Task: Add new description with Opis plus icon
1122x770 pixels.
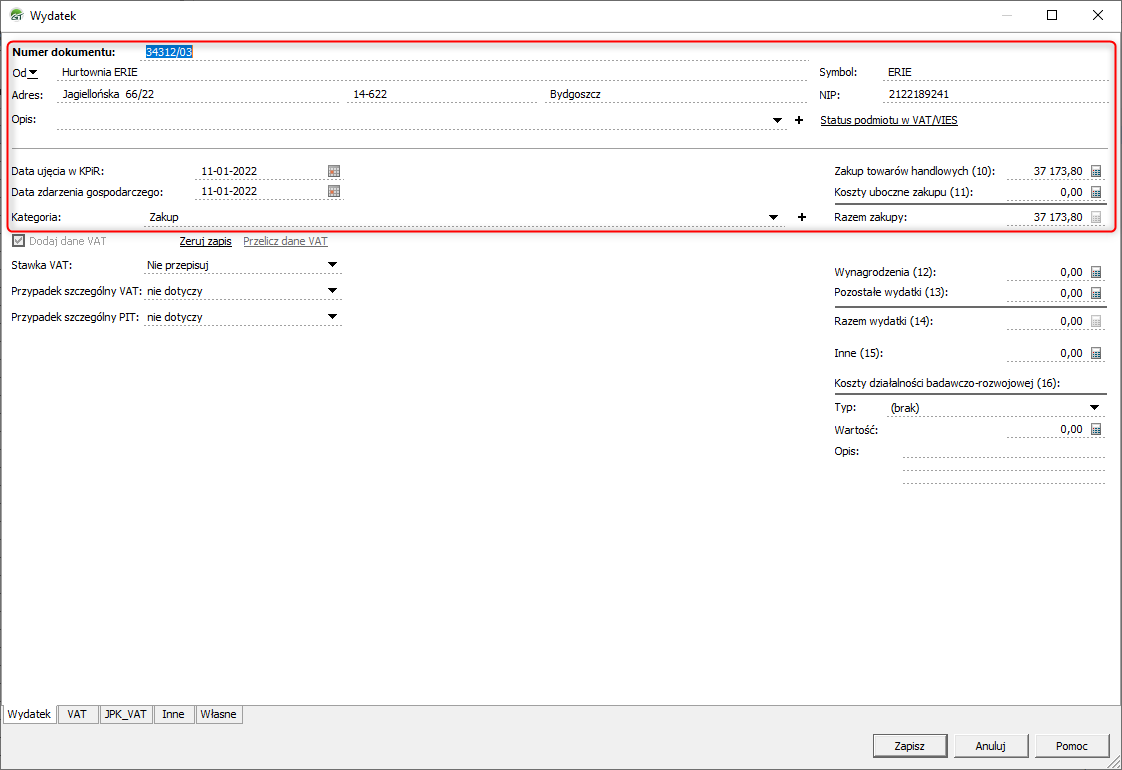Action: click(x=799, y=120)
